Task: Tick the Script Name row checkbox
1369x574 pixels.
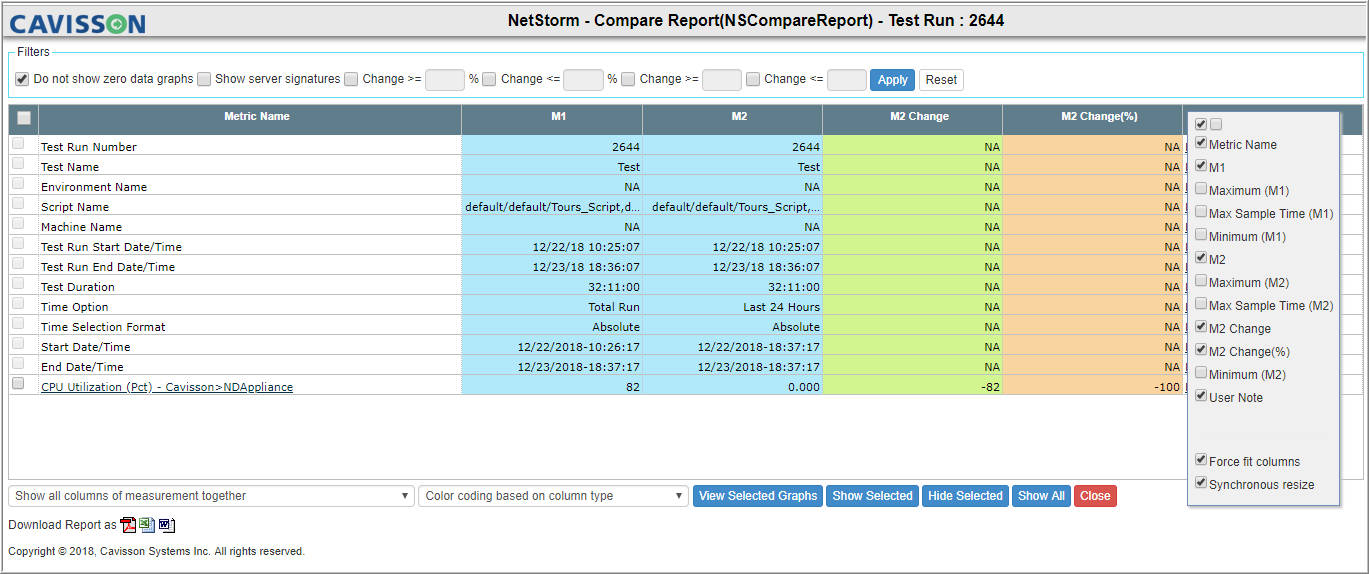Action: pos(18,204)
